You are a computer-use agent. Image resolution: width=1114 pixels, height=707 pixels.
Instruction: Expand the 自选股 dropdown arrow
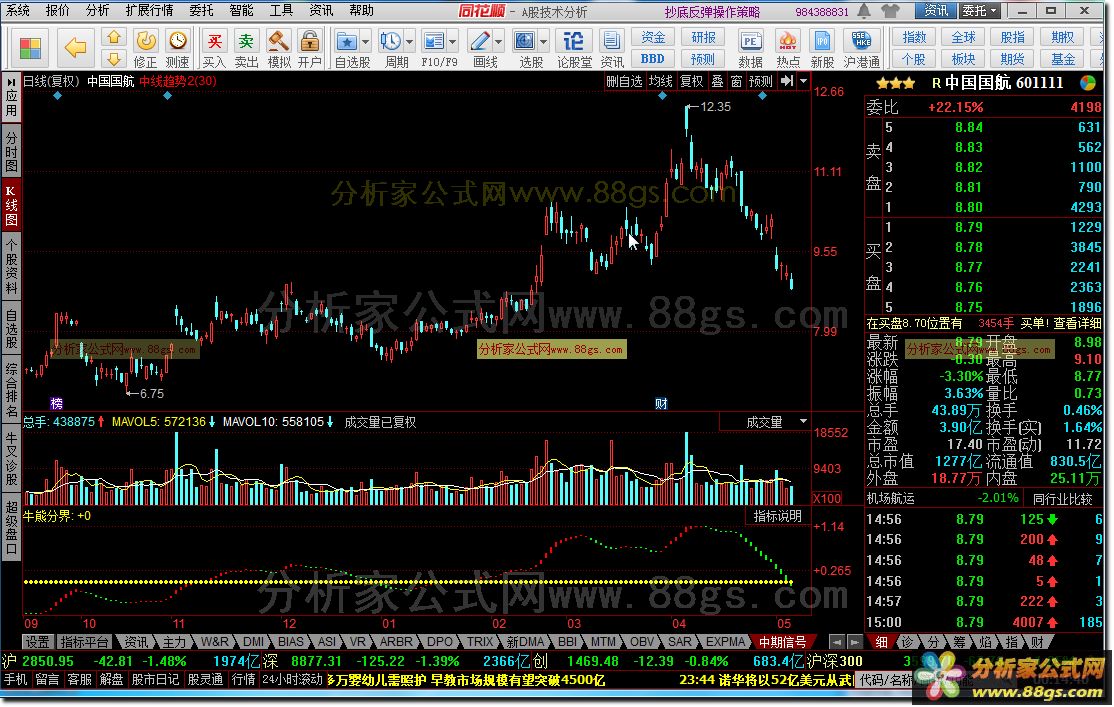coord(365,42)
